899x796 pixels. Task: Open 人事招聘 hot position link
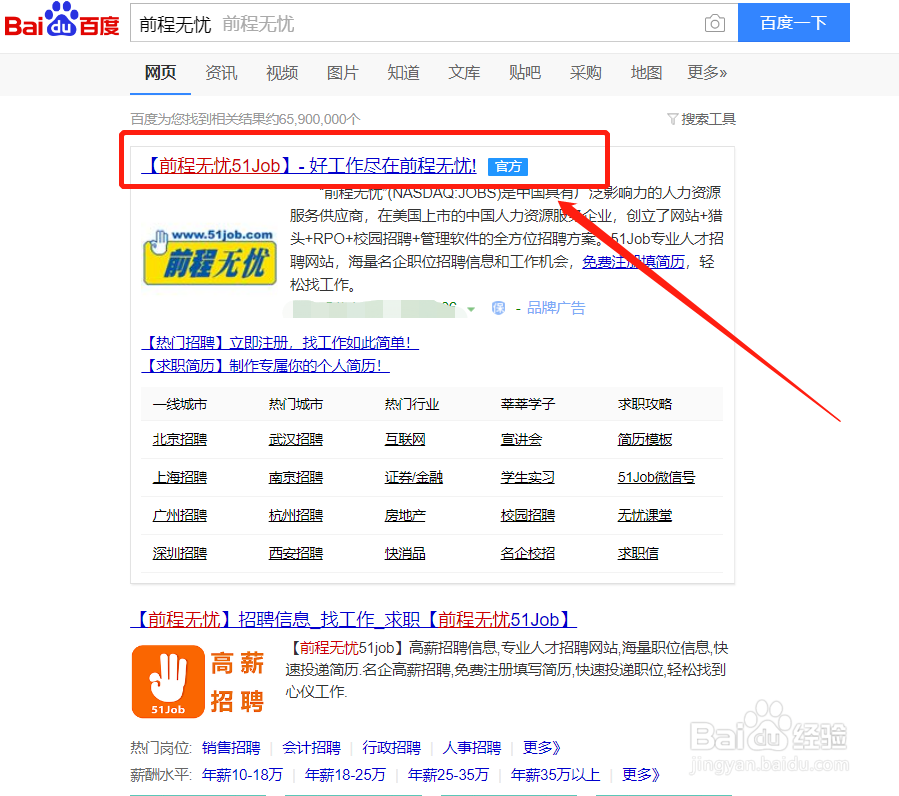coord(472,747)
